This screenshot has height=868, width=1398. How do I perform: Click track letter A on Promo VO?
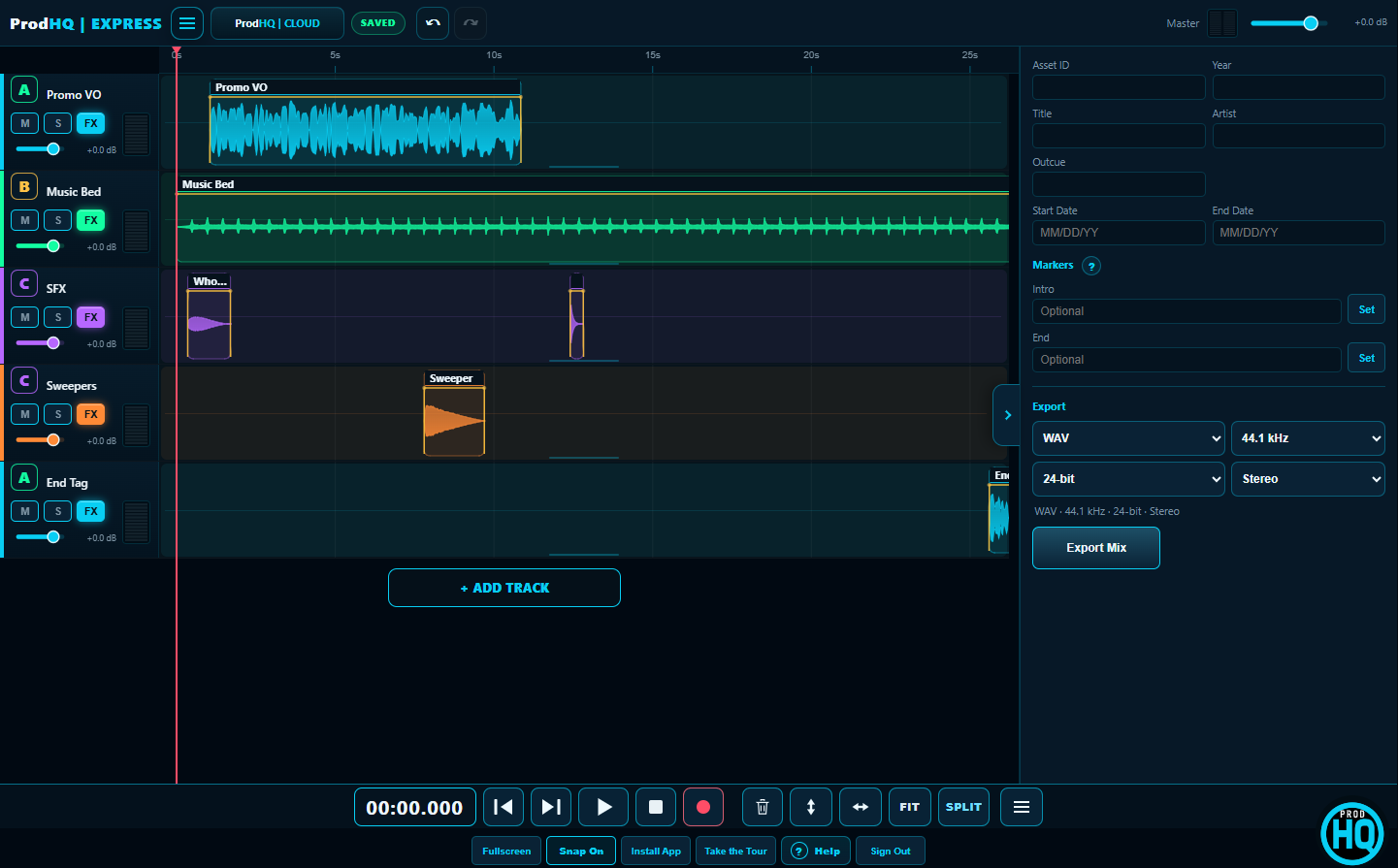(24, 90)
